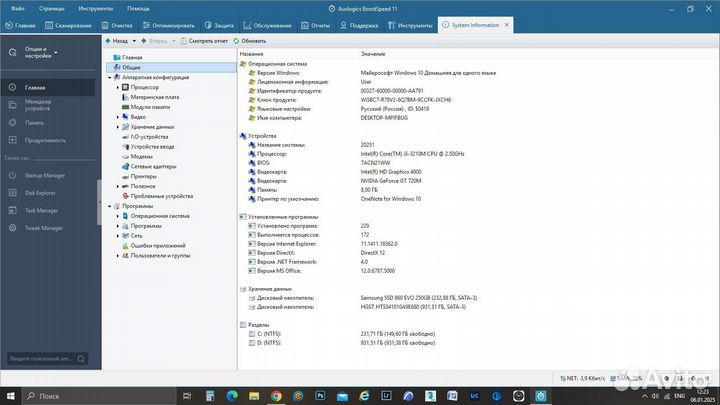This screenshot has height=405, width=720.
Task: Open the Назад history dropdown arrow
Action: pos(134,41)
